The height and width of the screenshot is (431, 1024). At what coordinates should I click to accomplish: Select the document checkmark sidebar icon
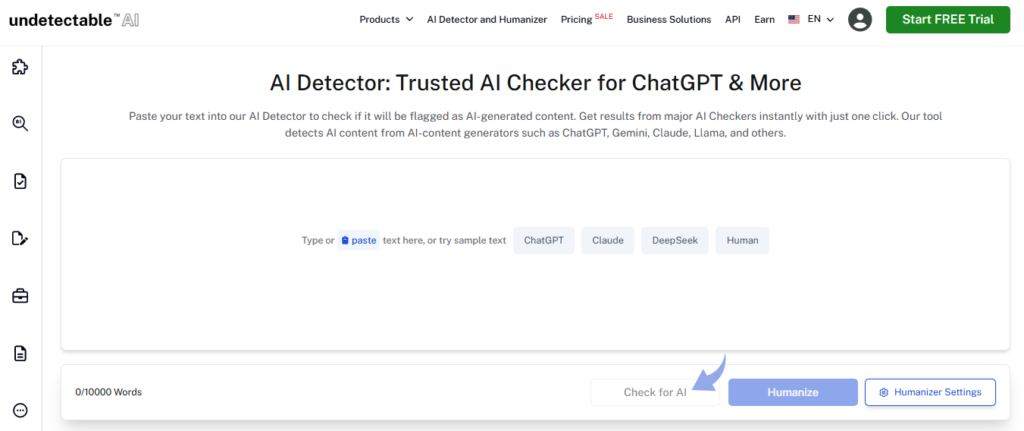20,181
